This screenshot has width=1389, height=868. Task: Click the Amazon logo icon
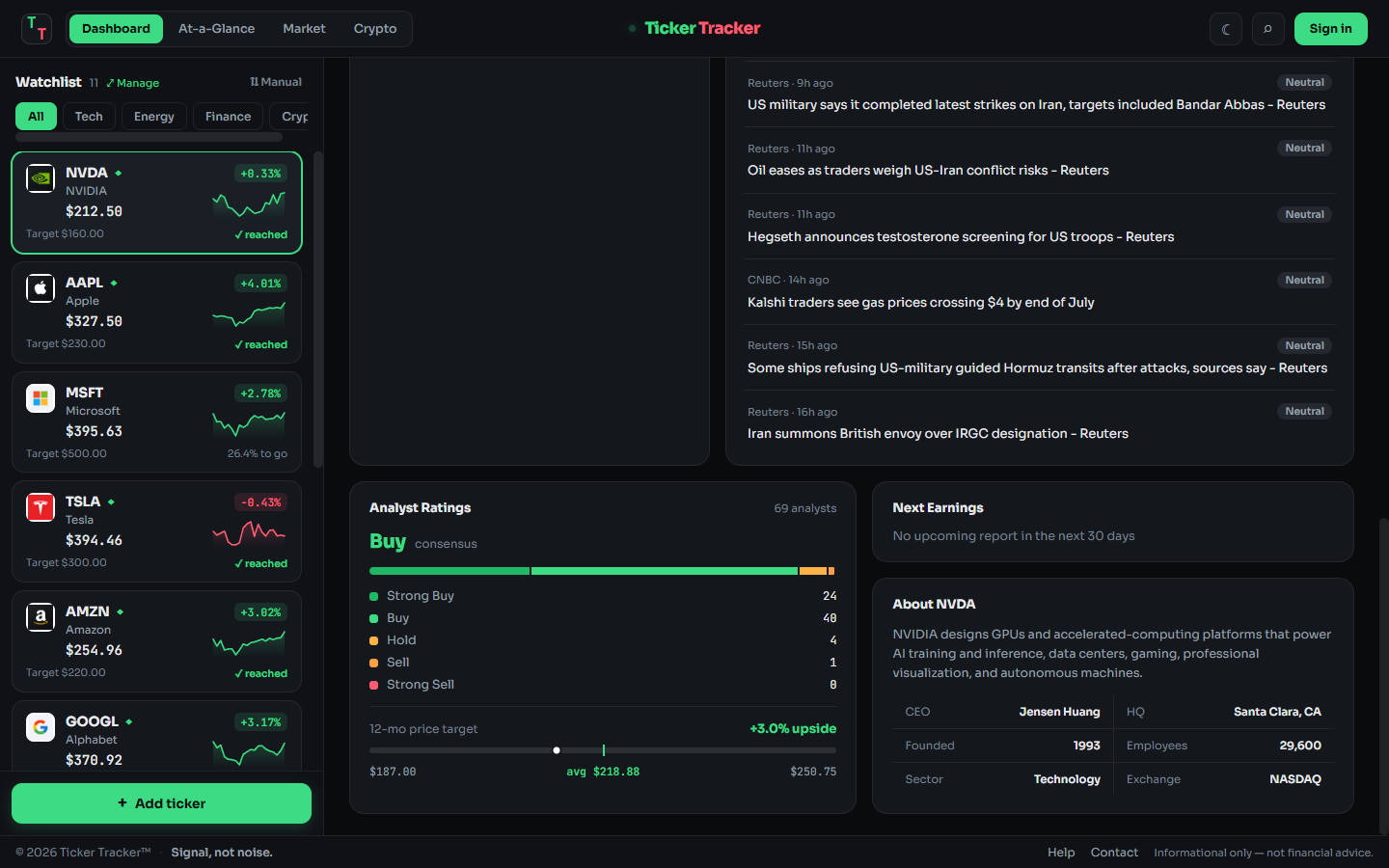click(x=41, y=617)
